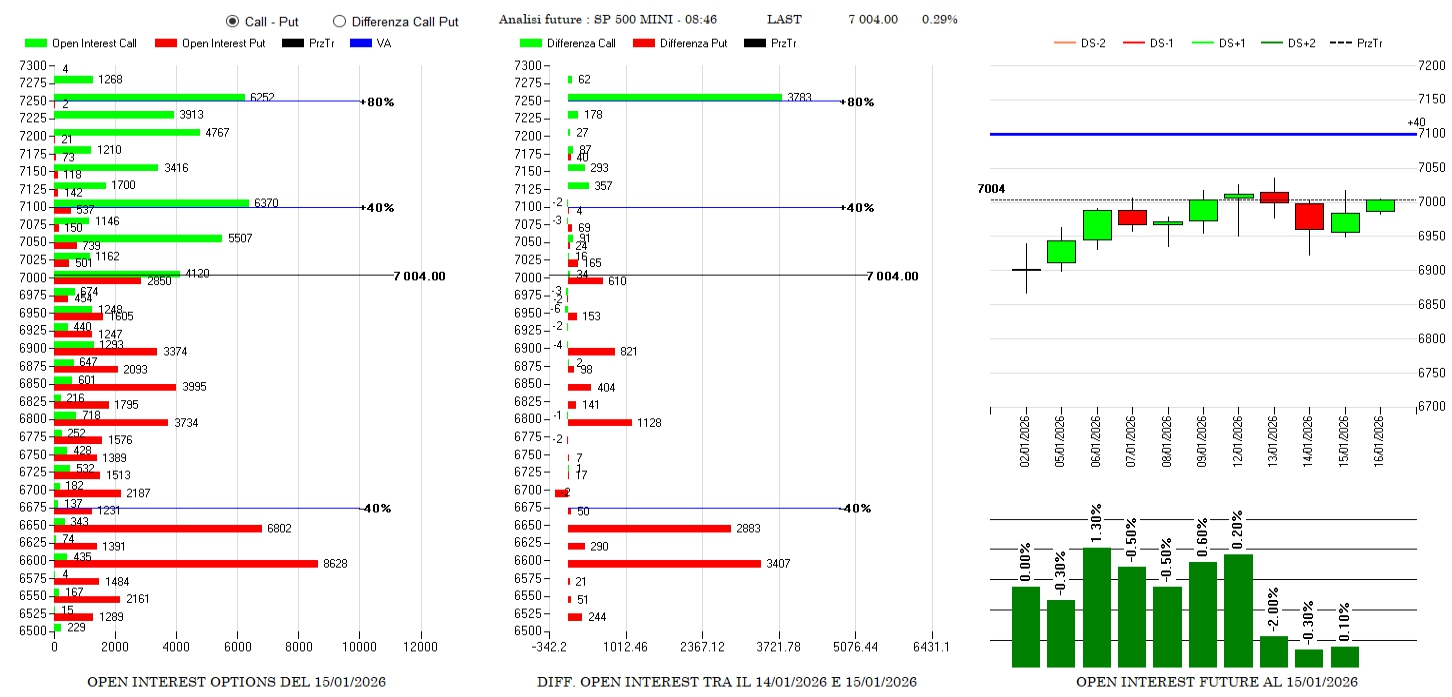Click the red Open Interest Put legend swatch

click(x=166, y=43)
